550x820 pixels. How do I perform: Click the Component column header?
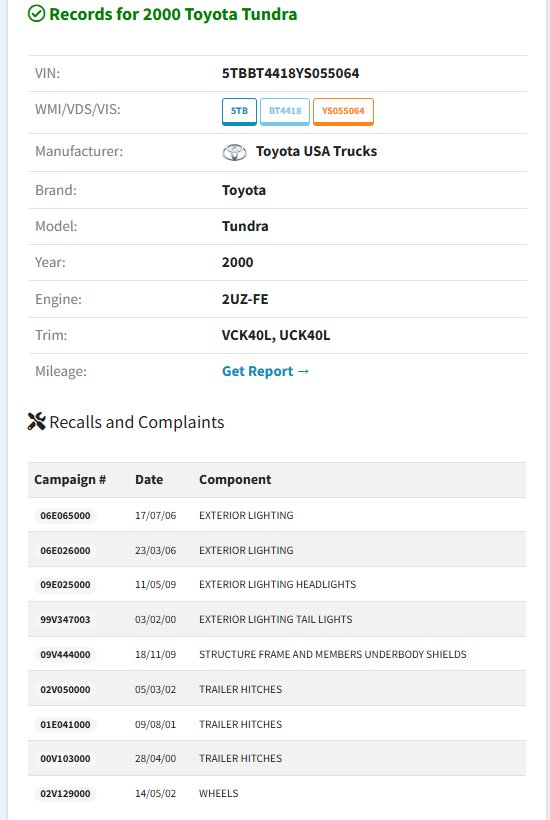(x=235, y=480)
